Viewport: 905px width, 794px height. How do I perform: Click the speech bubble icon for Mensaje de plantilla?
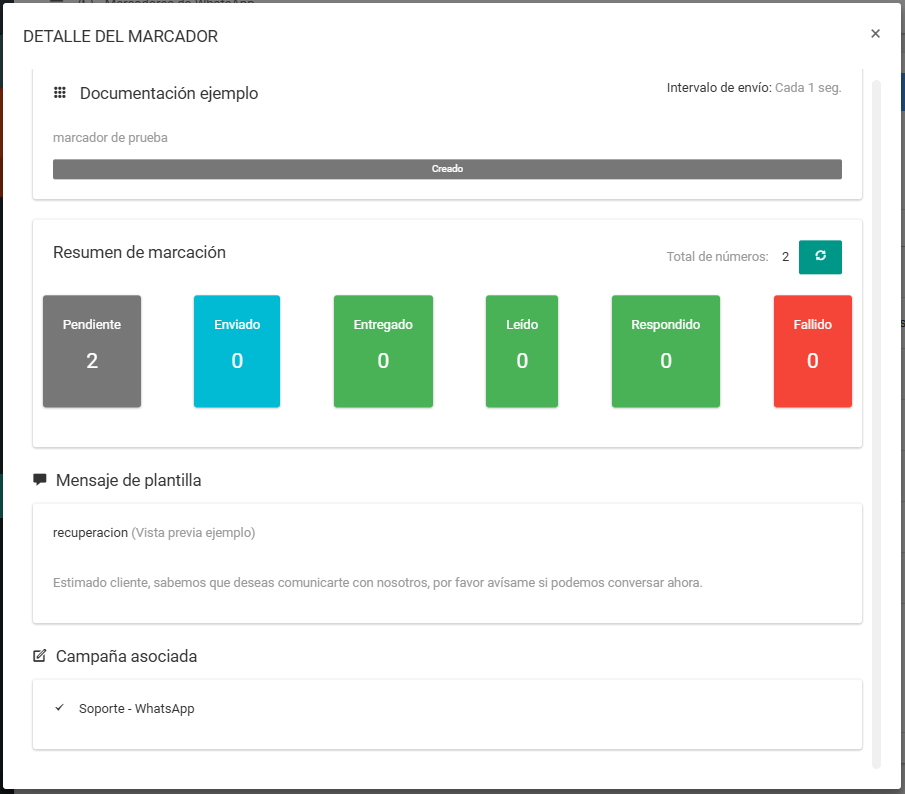tap(40, 480)
